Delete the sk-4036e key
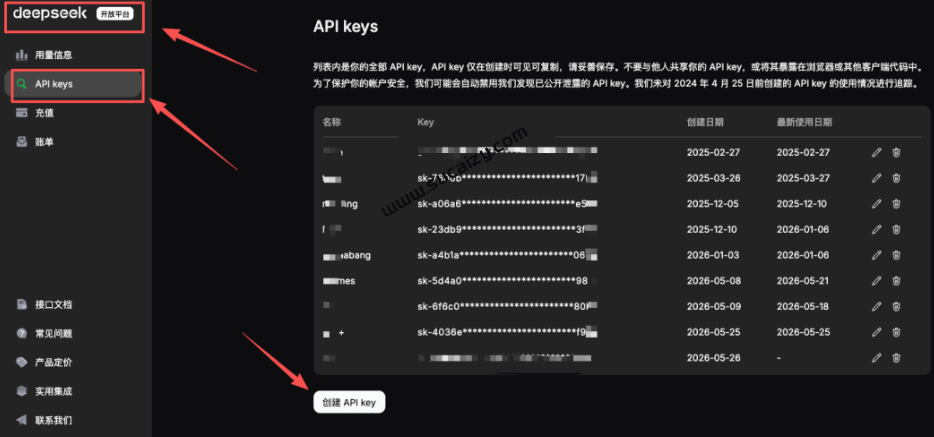934x437 pixels. pos(896,332)
